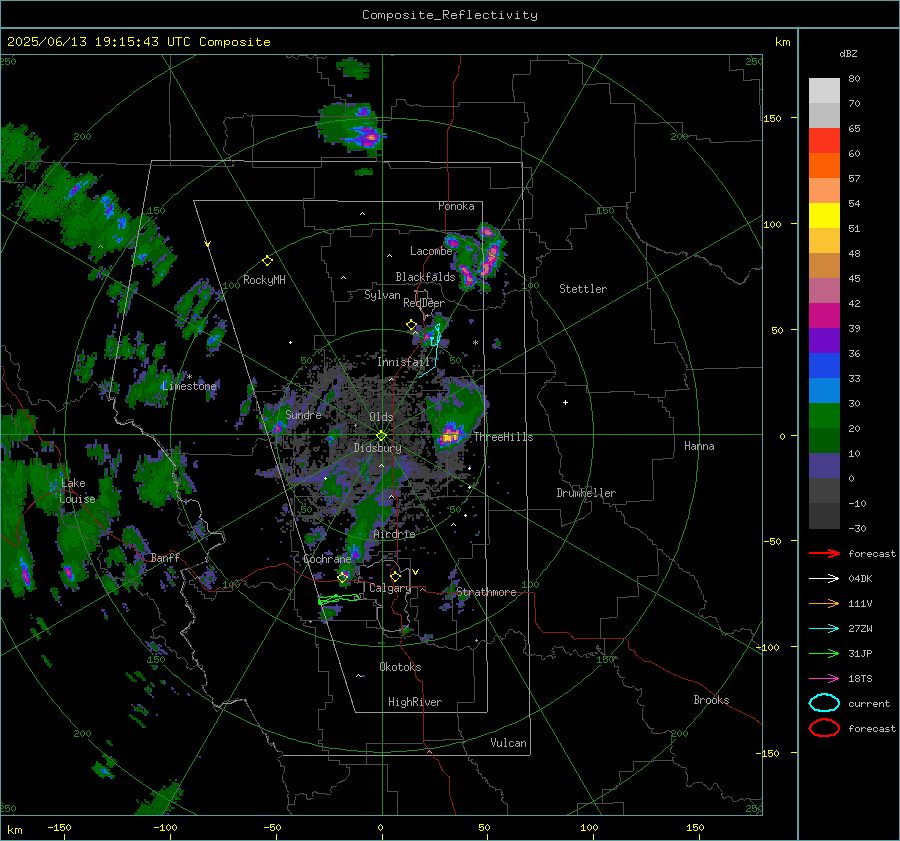
Task: Click the Drumheller city label
Action: 586,493
